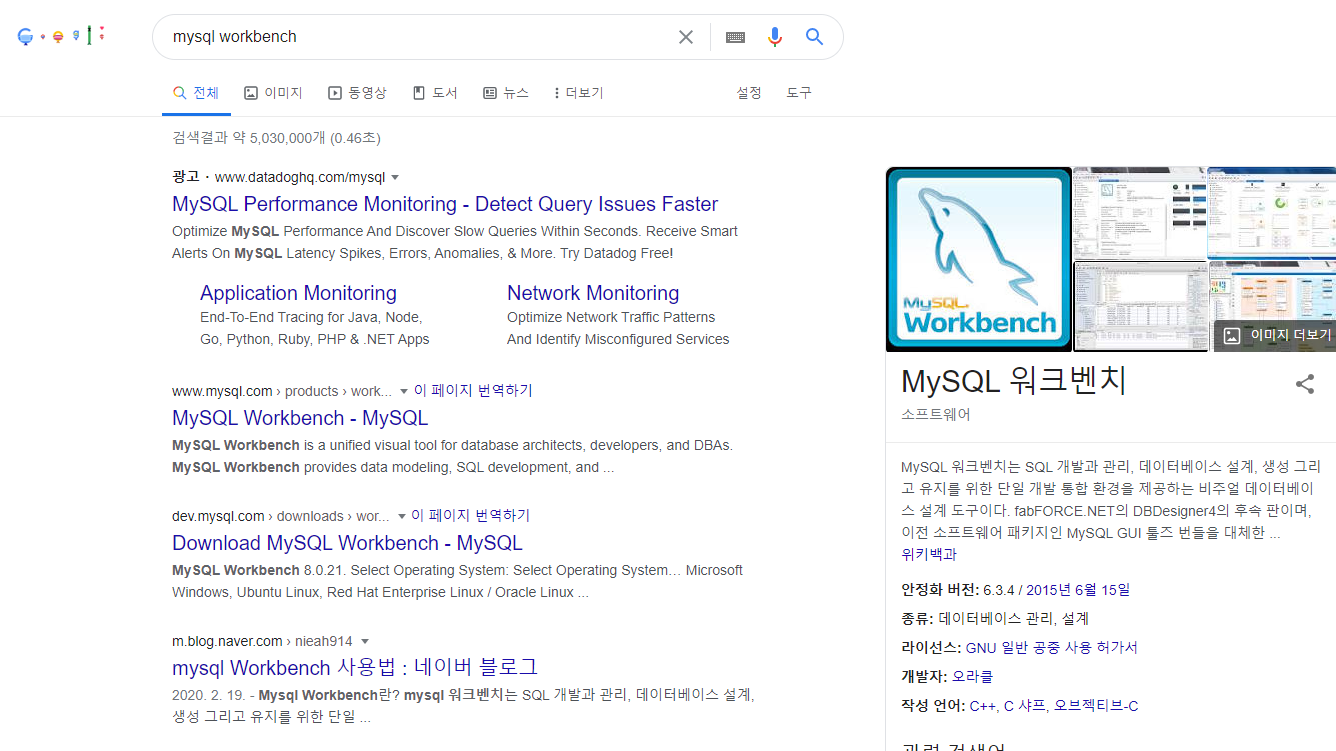
Task: Open the GNU 일반 공중 사용 허가서 link
Action: tap(1051, 648)
